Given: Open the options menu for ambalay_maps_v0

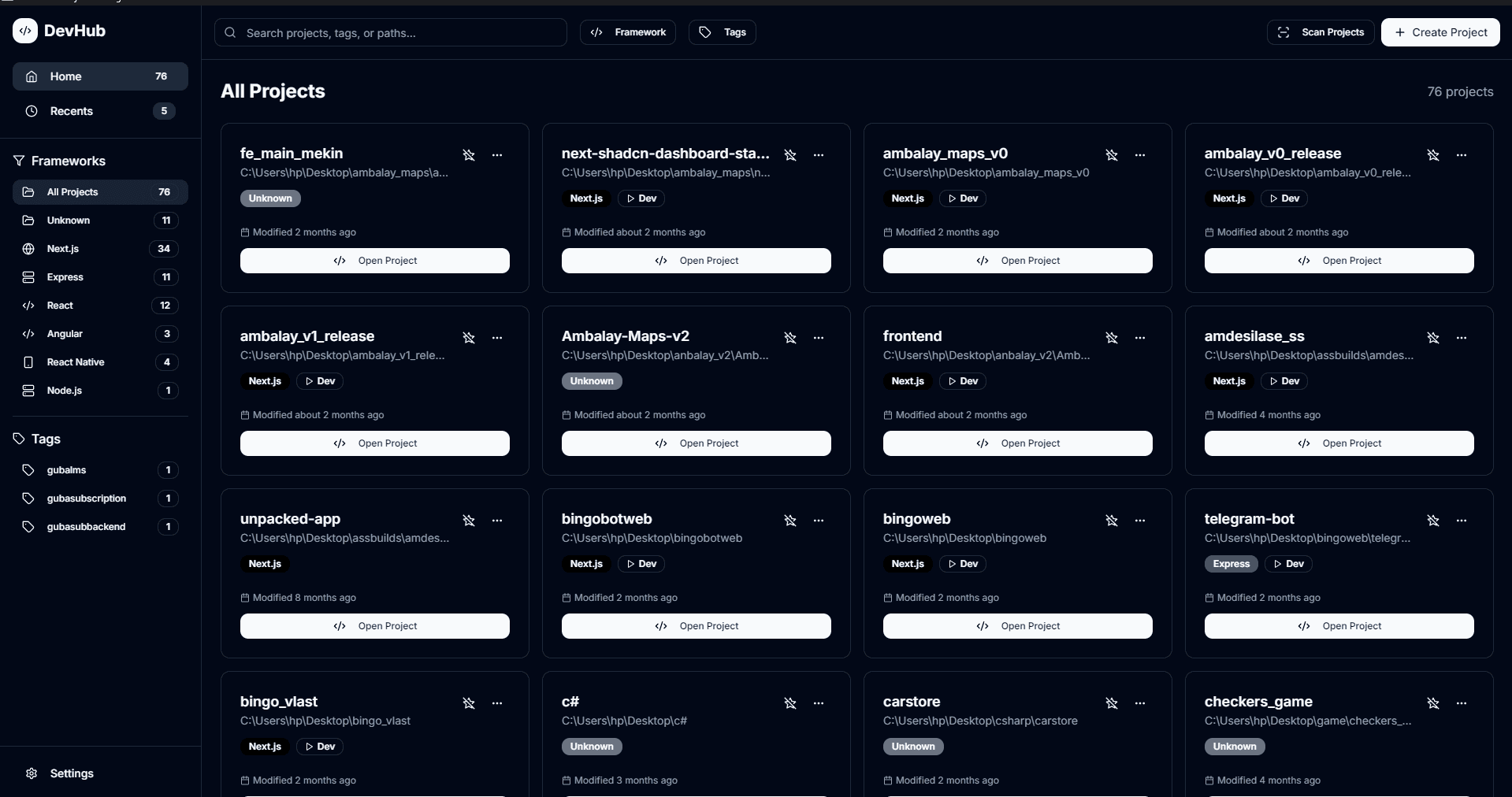Looking at the screenshot, I should [1140, 156].
